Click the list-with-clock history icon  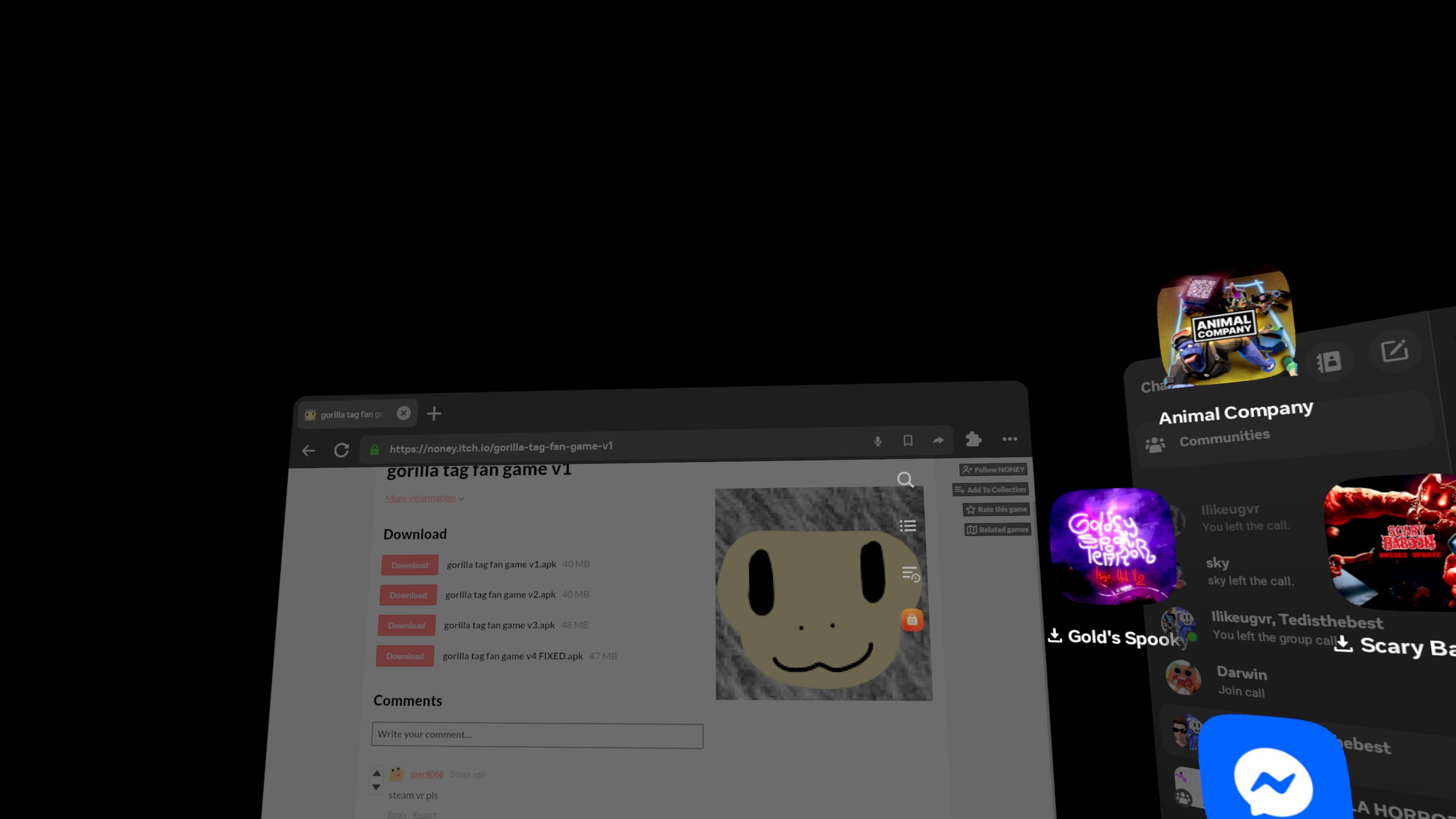click(x=910, y=574)
